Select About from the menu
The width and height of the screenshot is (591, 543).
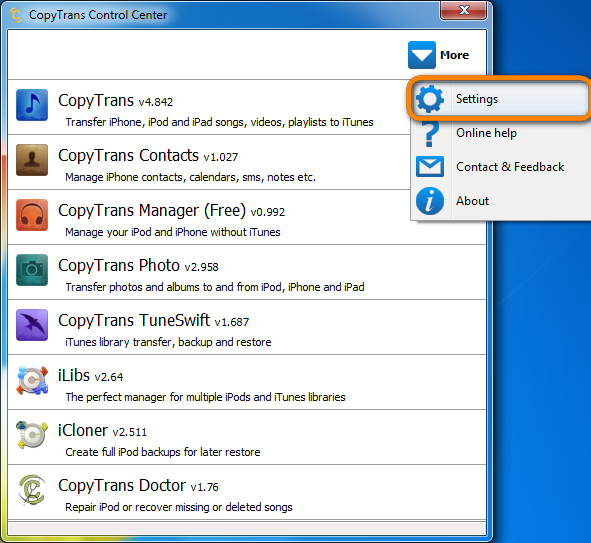500,201
